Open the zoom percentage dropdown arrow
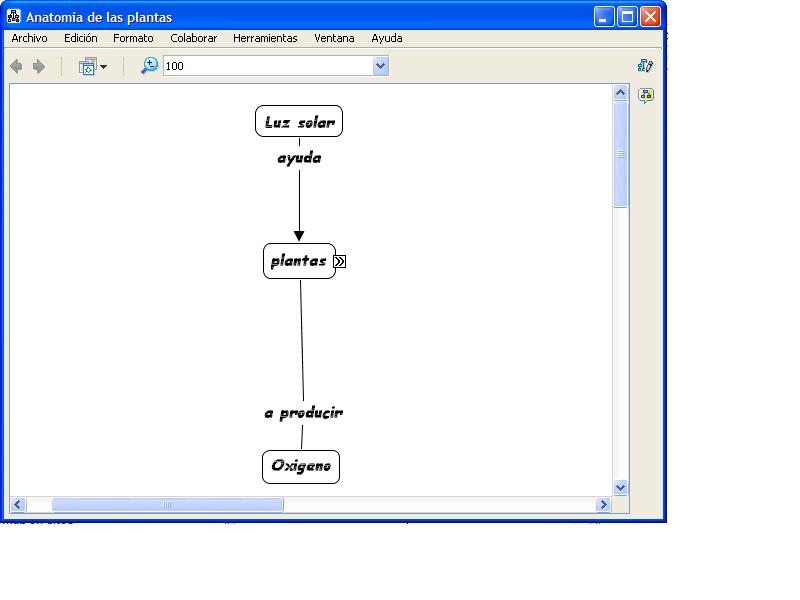 click(381, 66)
